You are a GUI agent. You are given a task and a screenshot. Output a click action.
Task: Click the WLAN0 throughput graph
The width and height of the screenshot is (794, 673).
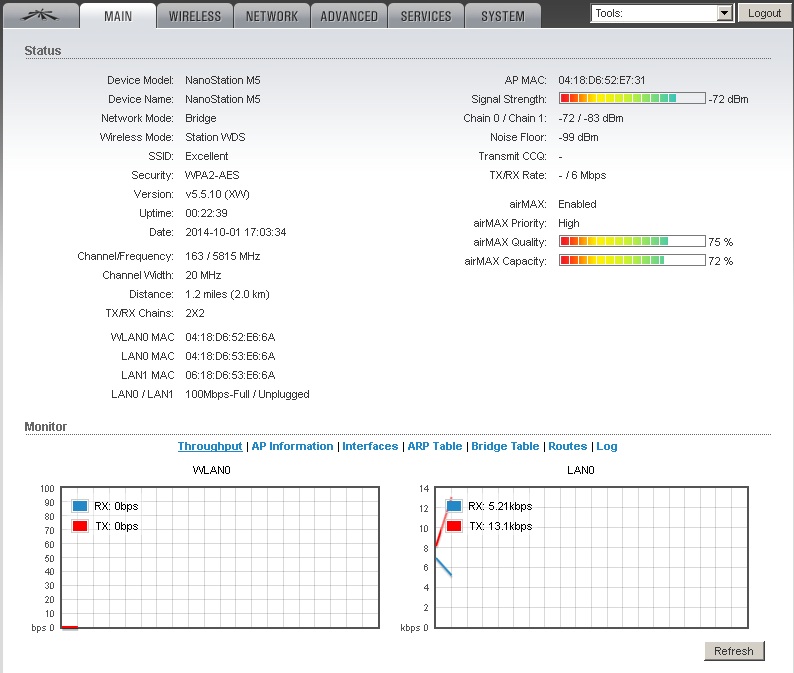(220, 558)
